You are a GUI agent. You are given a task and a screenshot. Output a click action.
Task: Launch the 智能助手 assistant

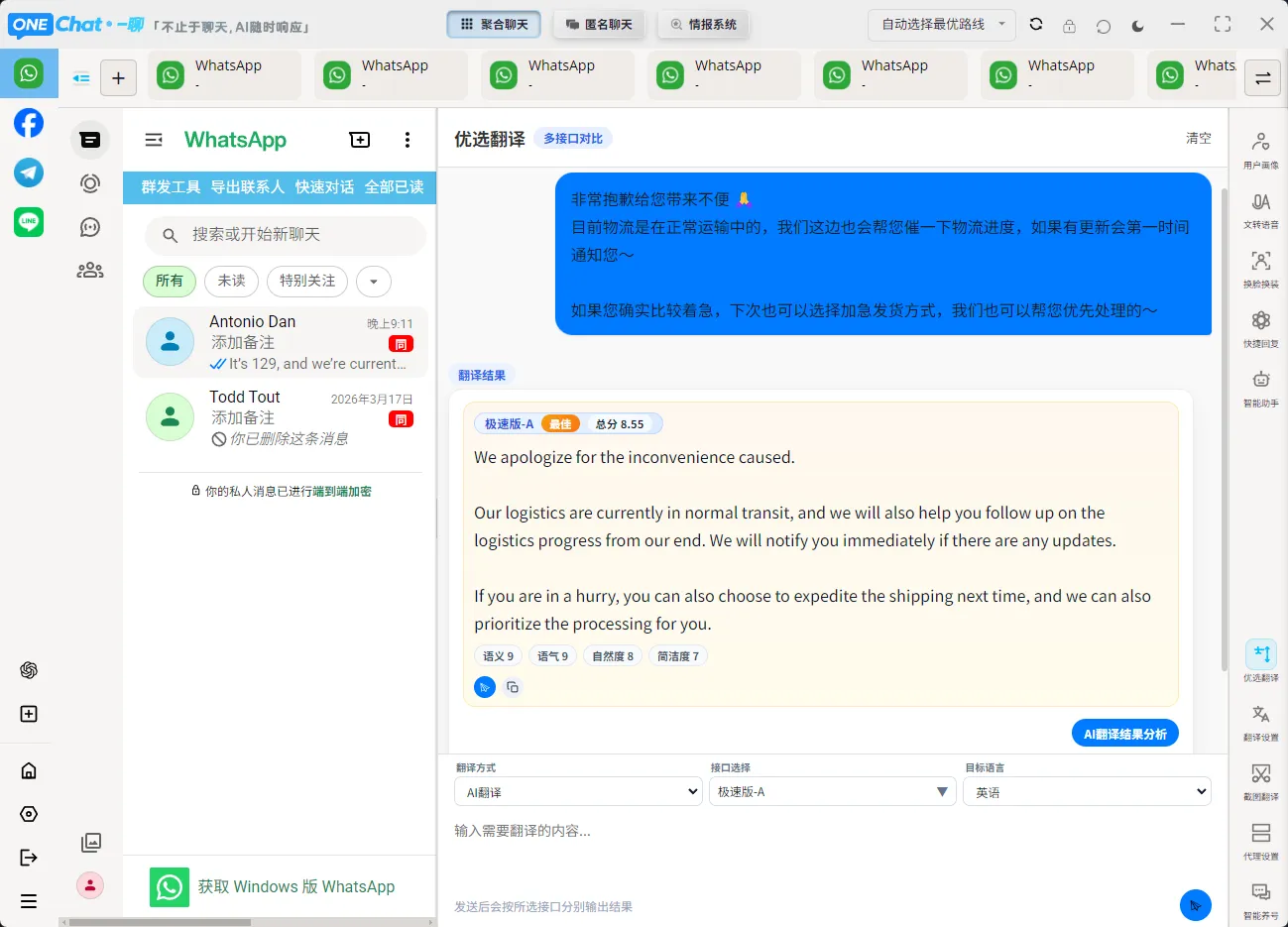(x=1259, y=387)
